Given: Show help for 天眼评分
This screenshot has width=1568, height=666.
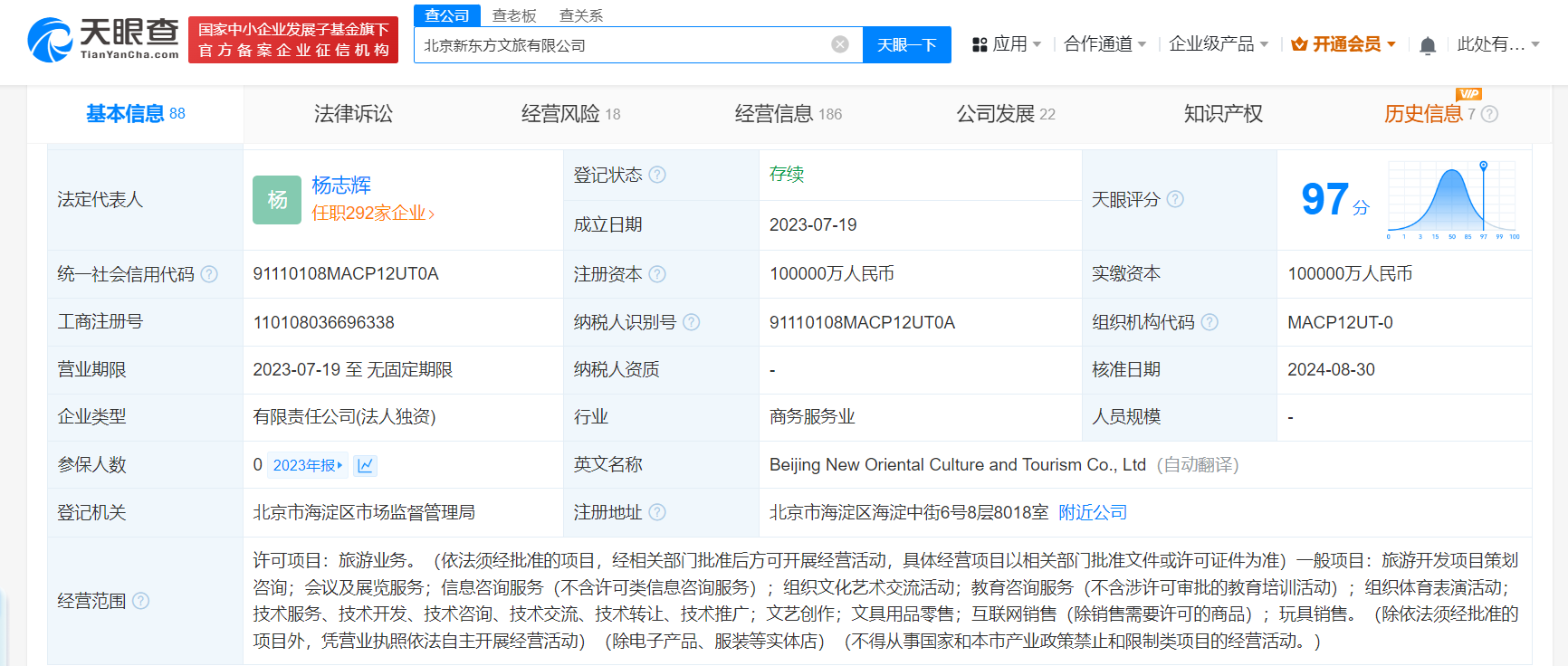Looking at the screenshot, I should point(1175,199).
